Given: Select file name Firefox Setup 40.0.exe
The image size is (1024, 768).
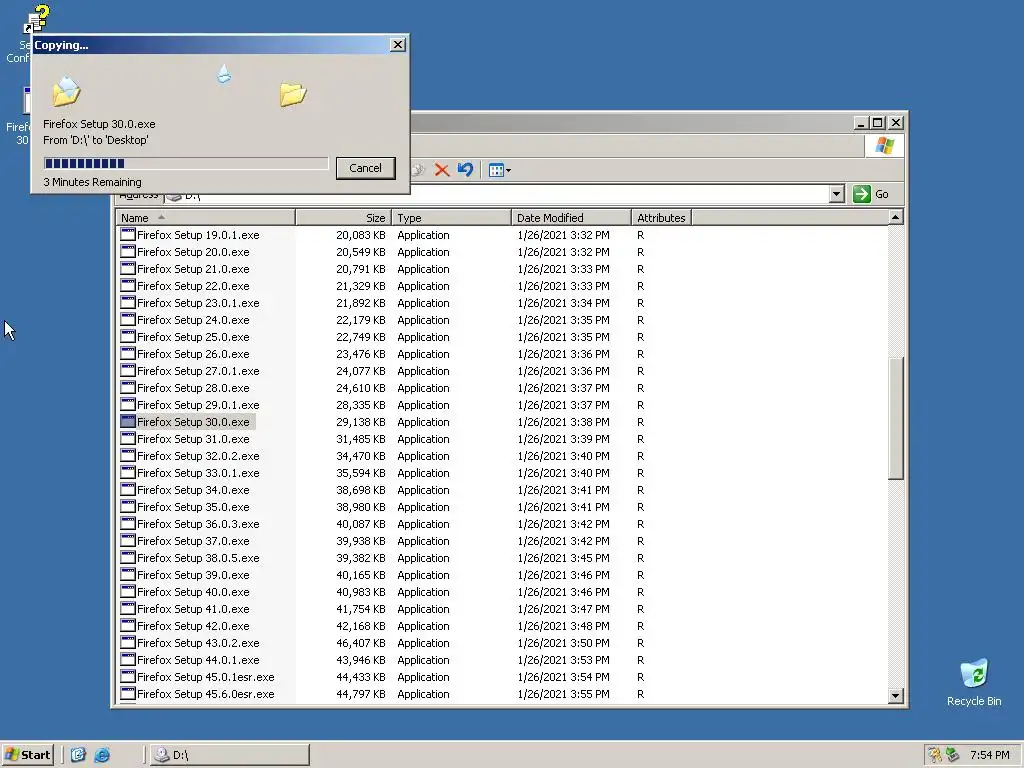Looking at the screenshot, I should (x=193, y=592).
